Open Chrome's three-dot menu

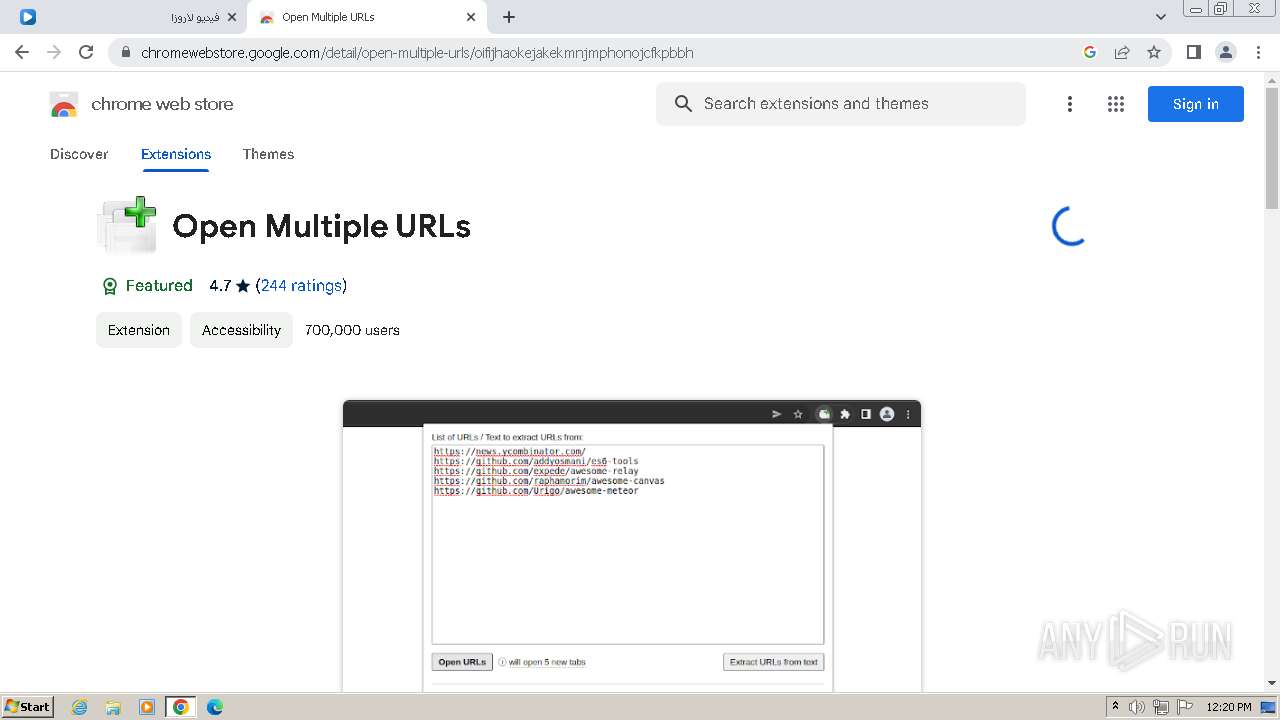pyautogui.click(x=1258, y=52)
